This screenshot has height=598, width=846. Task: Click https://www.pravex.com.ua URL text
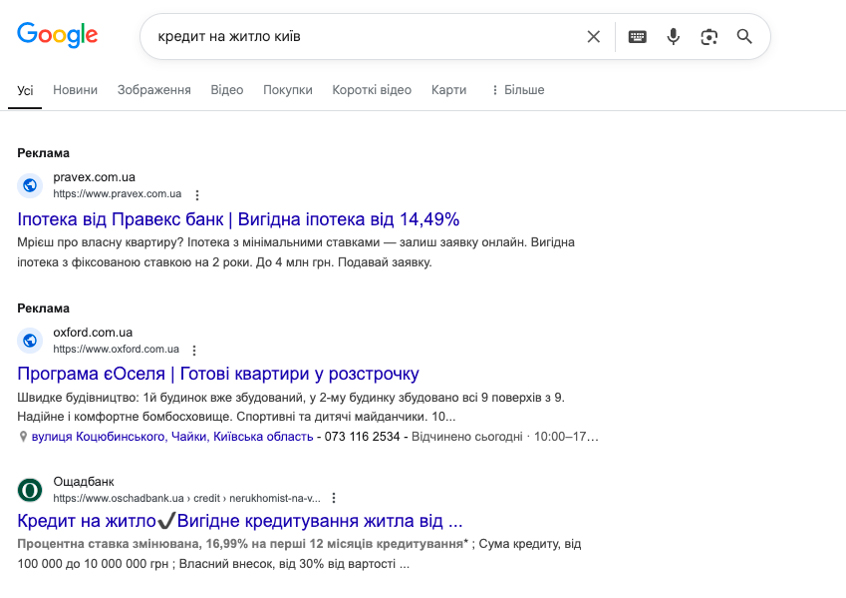point(117,194)
